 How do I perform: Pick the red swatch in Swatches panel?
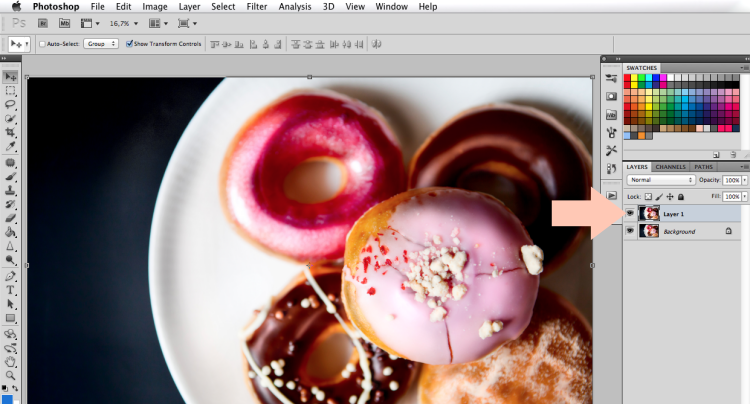pyautogui.click(x=627, y=78)
